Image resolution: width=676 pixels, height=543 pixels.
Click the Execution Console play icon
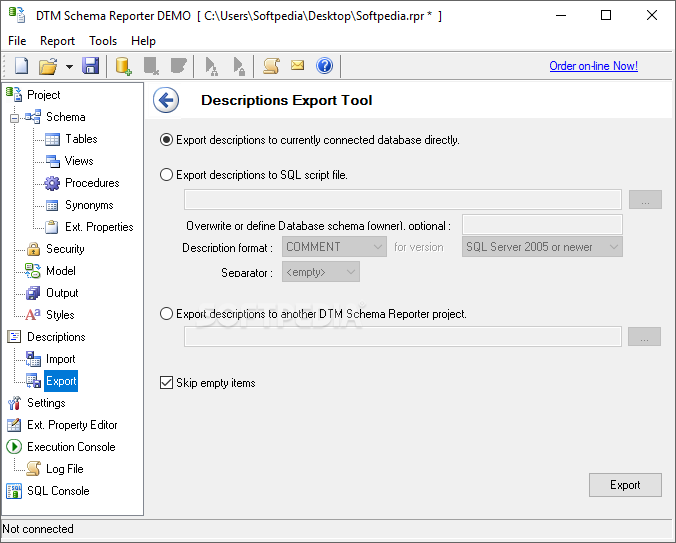pyautogui.click(x=14, y=446)
